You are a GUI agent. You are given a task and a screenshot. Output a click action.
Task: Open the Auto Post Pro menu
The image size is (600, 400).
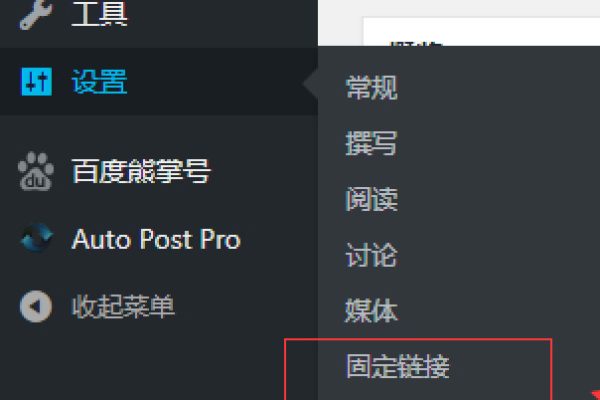tap(156, 239)
